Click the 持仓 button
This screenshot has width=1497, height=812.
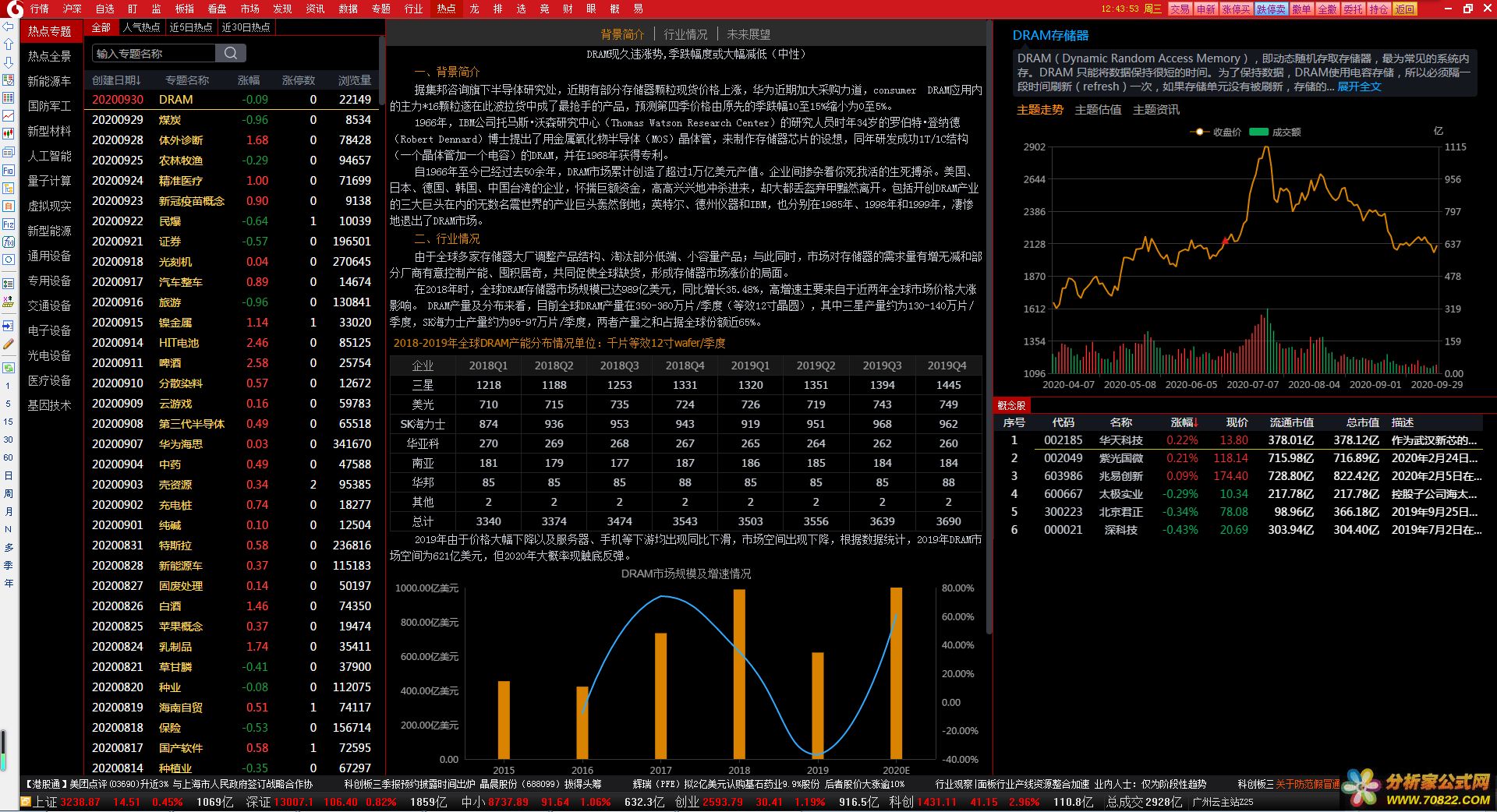coord(1378,9)
